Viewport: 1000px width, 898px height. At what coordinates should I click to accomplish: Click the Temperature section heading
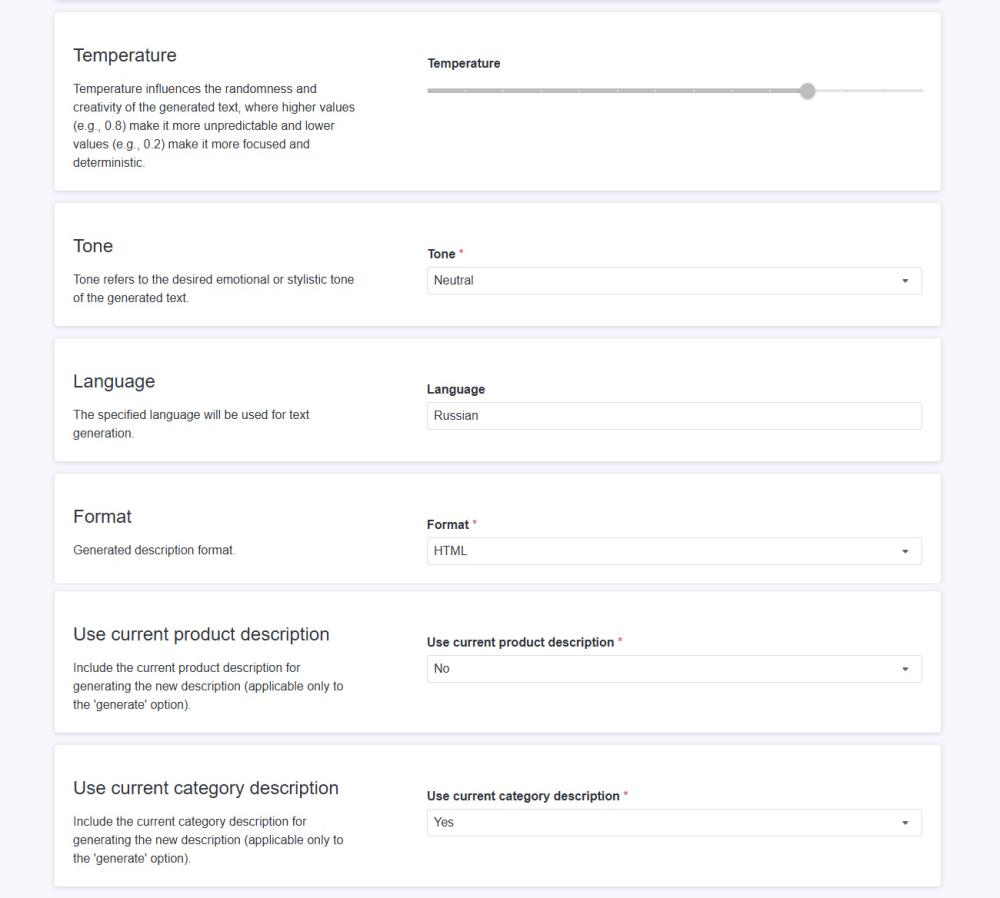124,56
